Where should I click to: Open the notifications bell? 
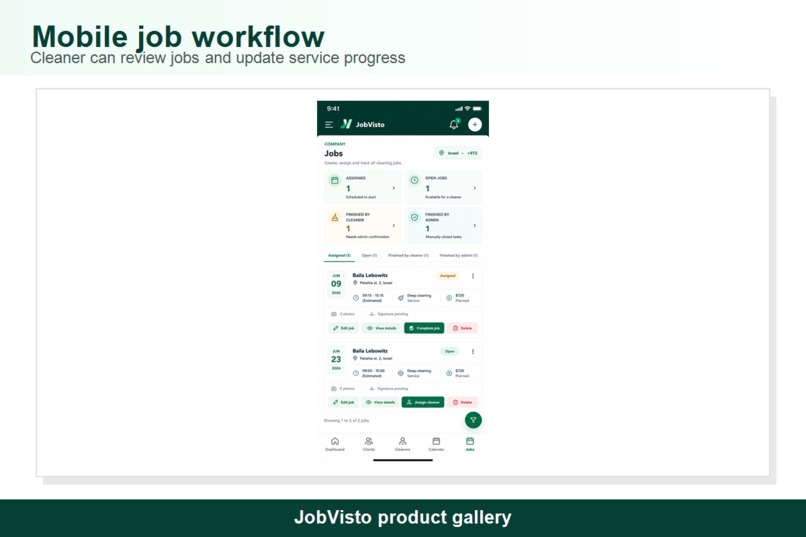pos(454,124)
